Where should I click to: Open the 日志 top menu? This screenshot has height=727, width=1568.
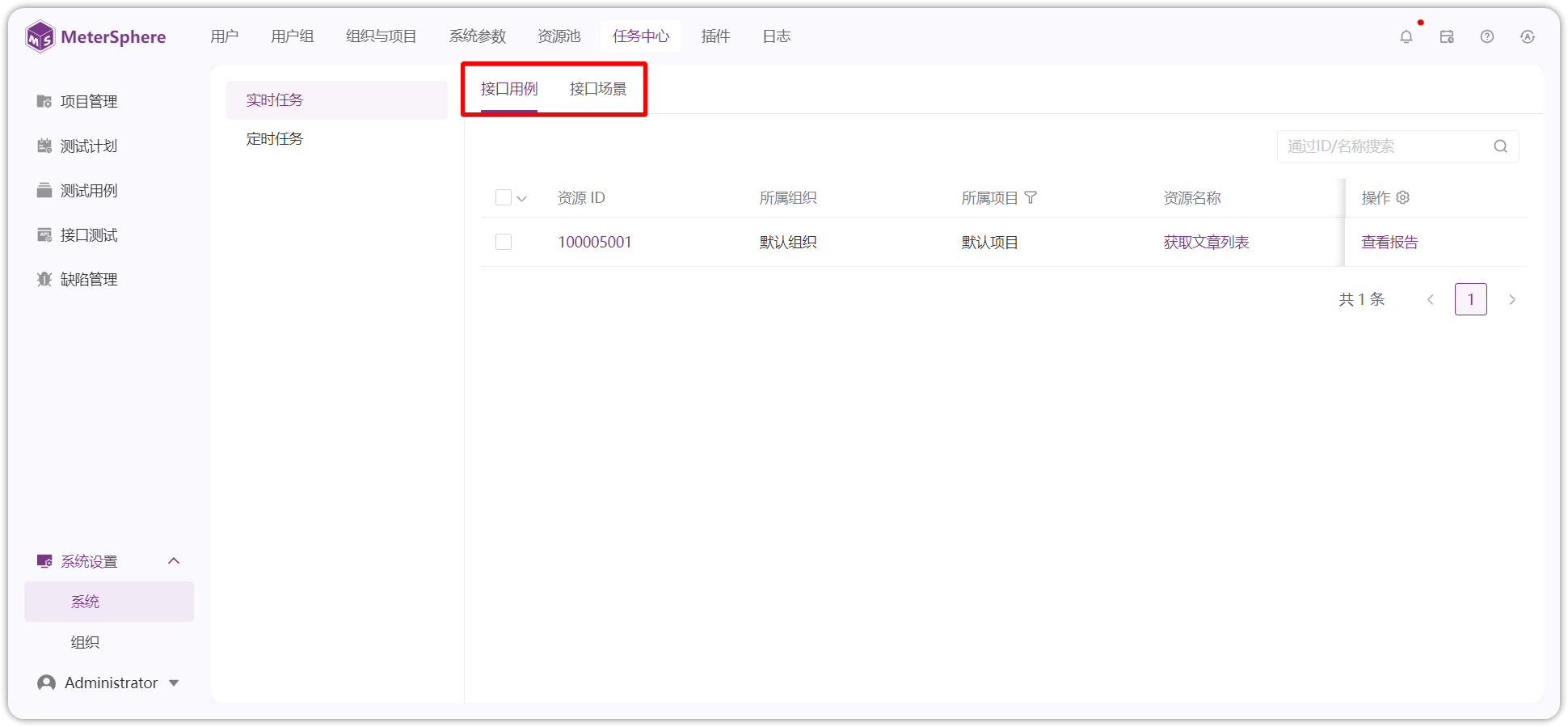coord(777,36)
